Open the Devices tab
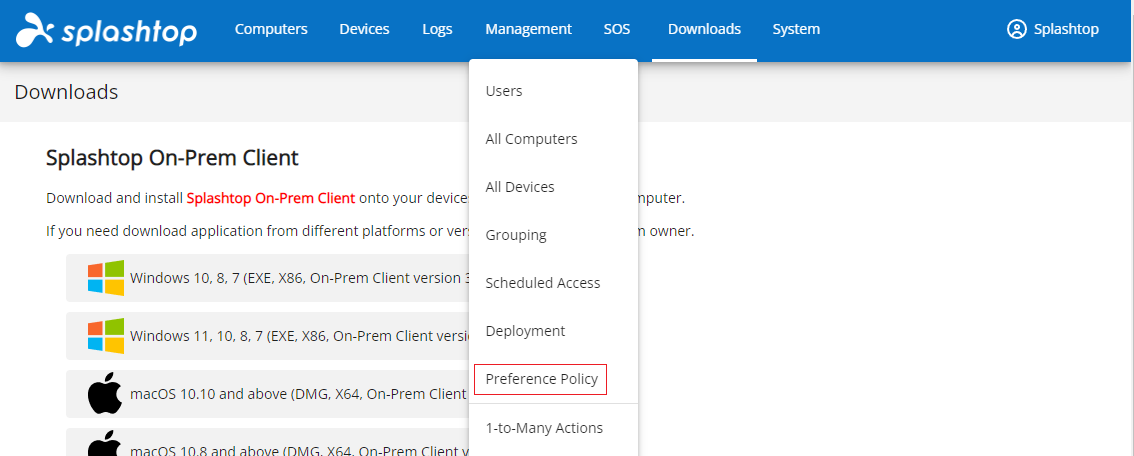The image size is (1134, 456). click(x=364, y=30)
